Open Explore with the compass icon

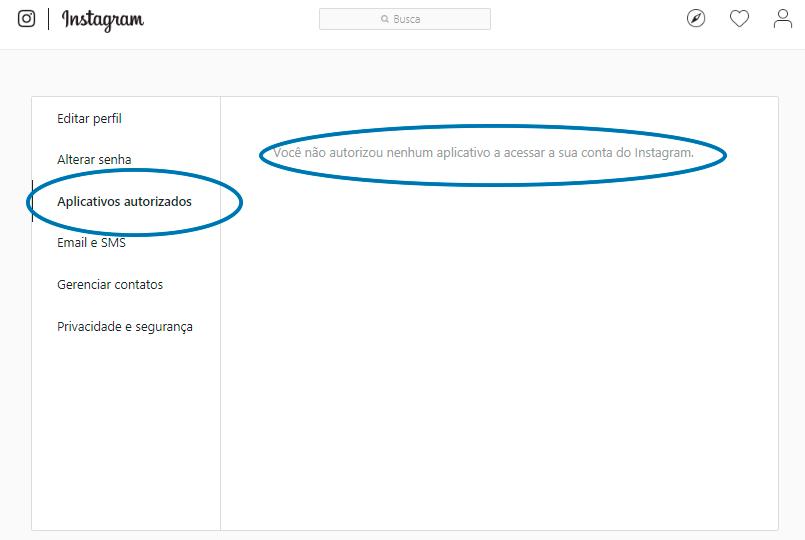696,18
